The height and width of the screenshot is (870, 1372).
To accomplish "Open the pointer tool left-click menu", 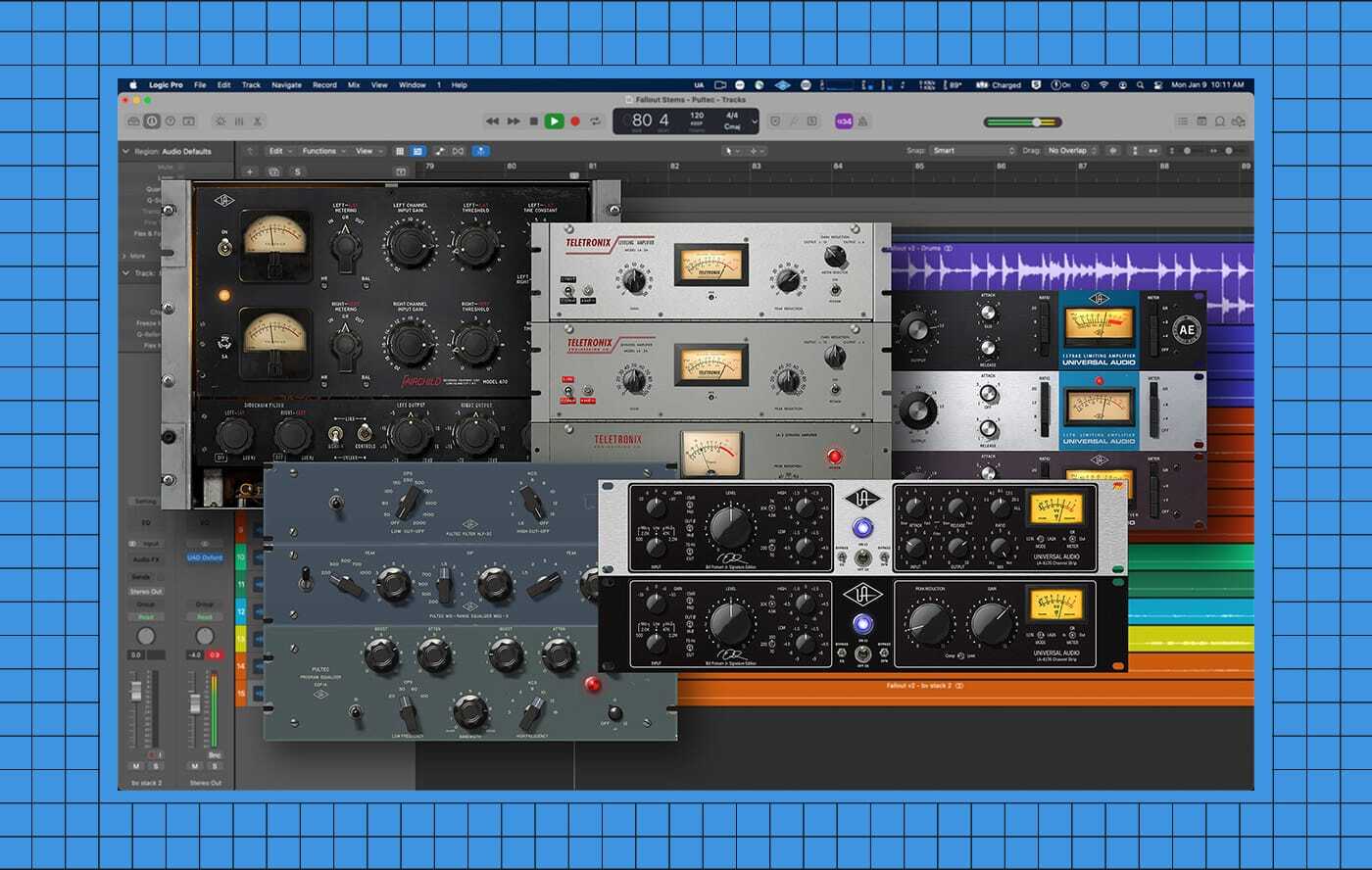I will point(731,151).
